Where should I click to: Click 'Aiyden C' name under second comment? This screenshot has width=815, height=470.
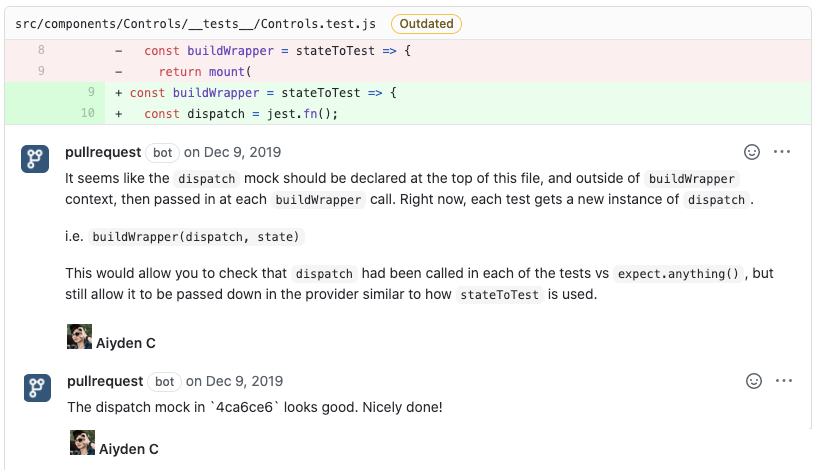pyautogui.click(x=129, y=449)
